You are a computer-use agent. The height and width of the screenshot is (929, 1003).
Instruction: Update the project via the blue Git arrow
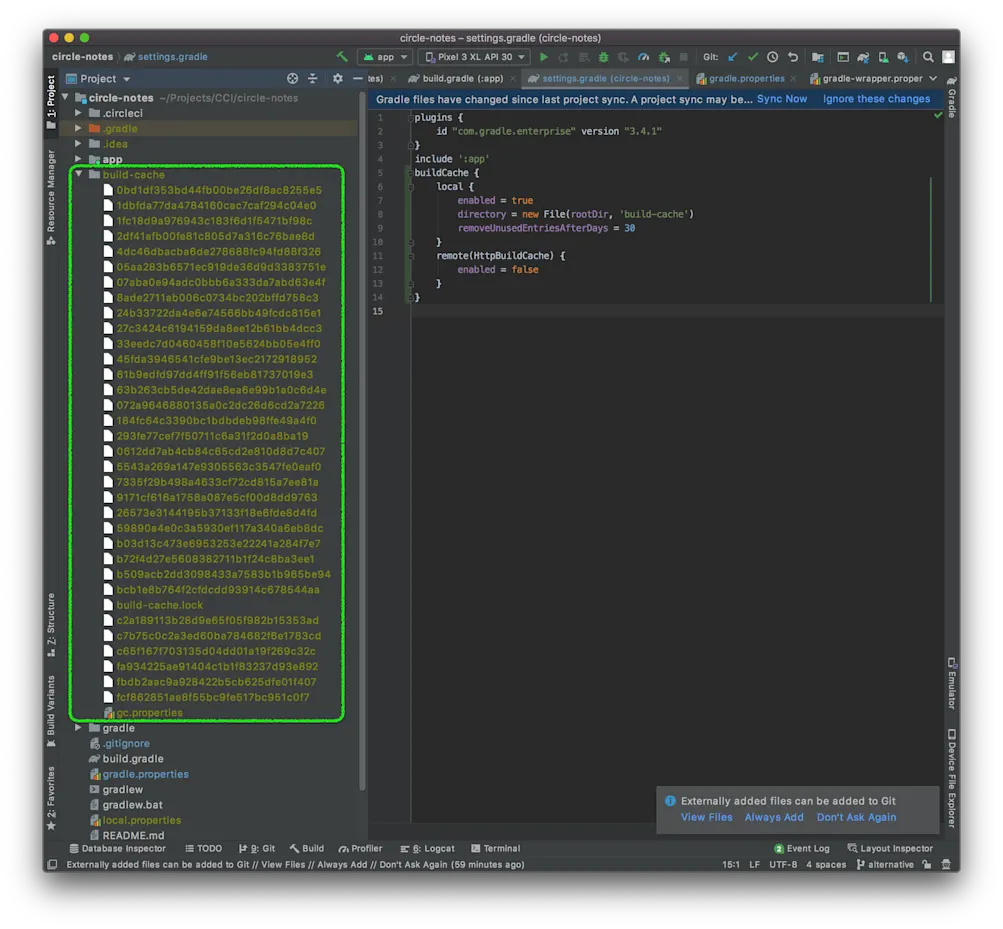click(732, 57)
